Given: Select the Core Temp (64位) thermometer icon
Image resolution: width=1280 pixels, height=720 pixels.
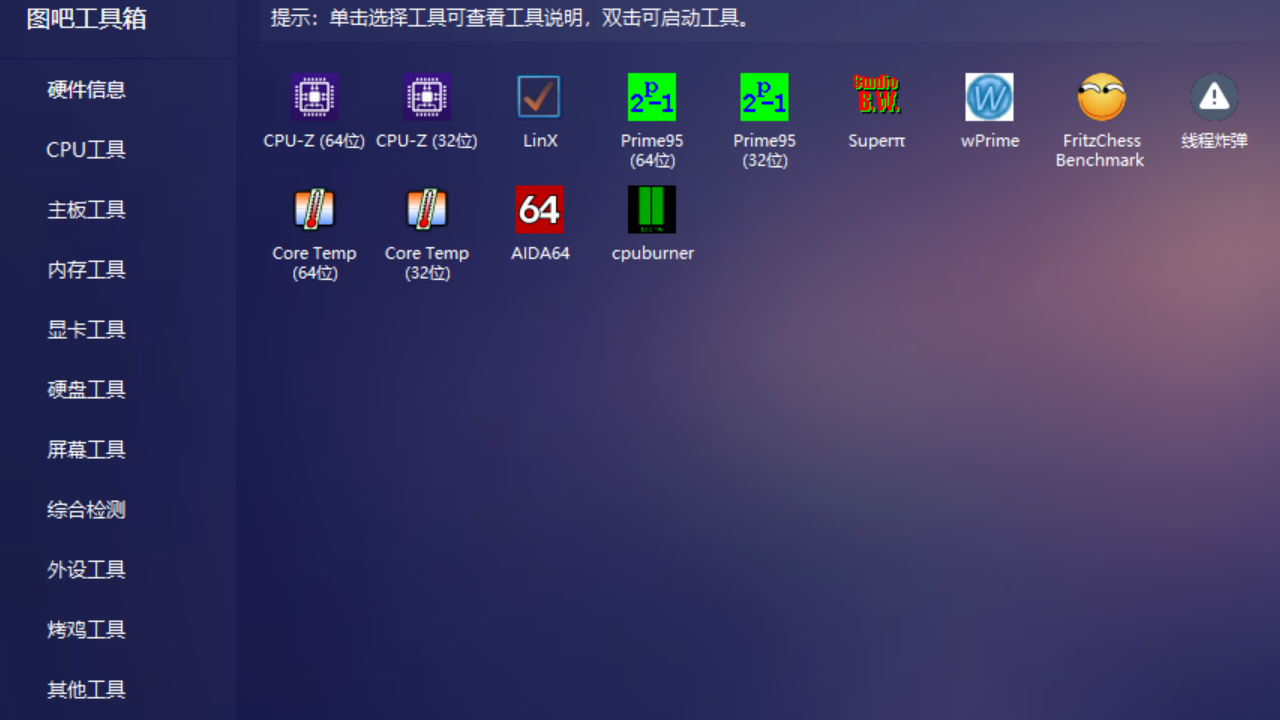Looking at the screenshot, I should 314,210.
